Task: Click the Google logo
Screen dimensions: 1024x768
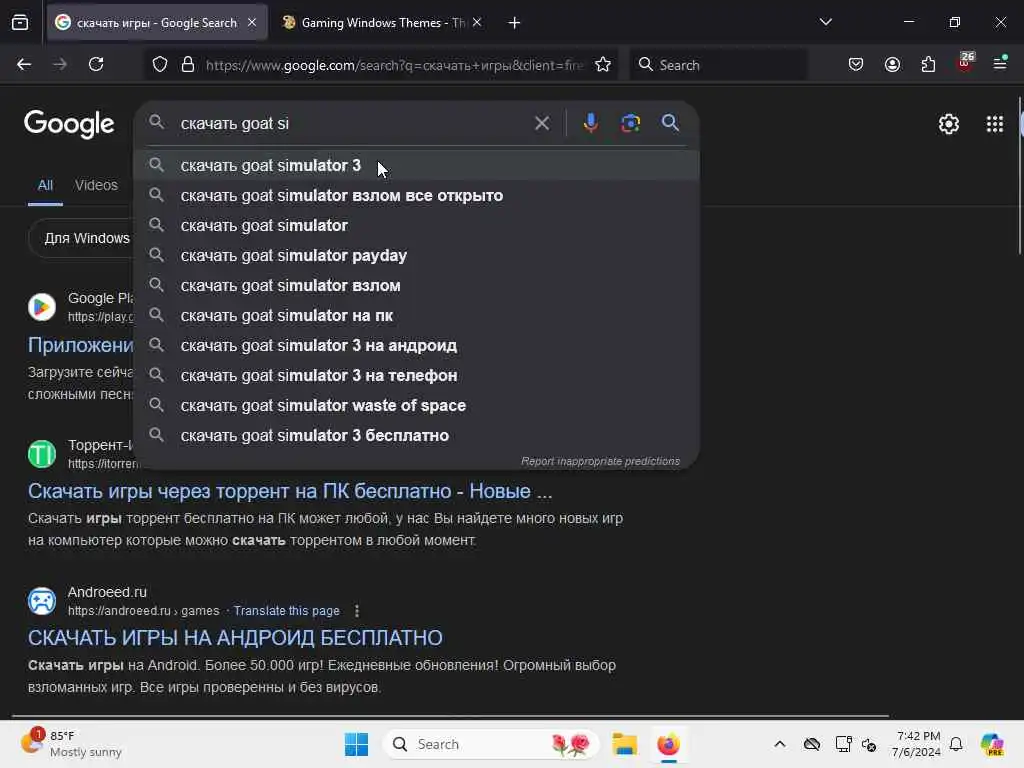Action: click(69, 124)
